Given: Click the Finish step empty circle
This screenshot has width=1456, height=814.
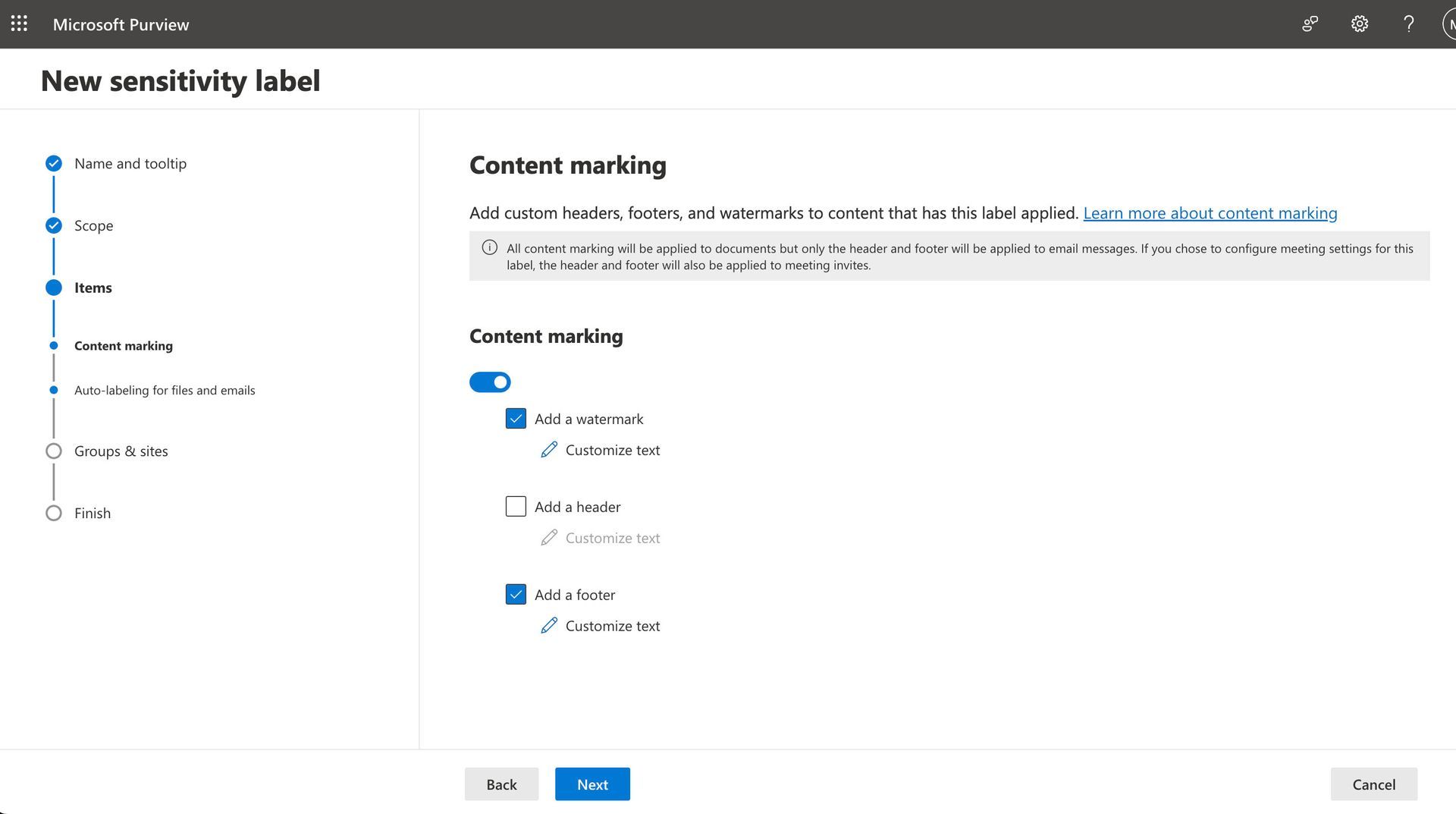Looking at the screenshot, I should click(x=53, y=513).
